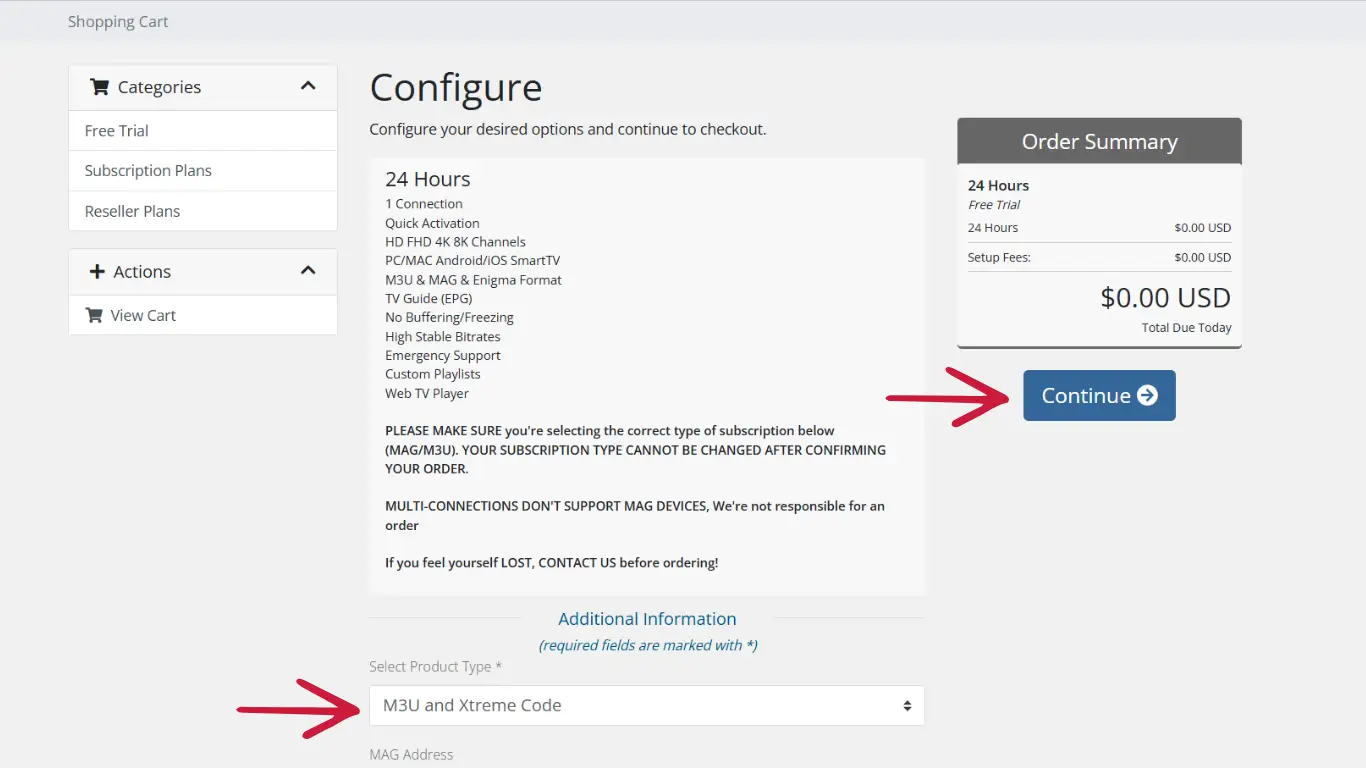The image size is (1366, 768).
Task: Click the 'MULTI-CONNECTIONS DON'T SUPPORT MAG' warning
Action: click(635, 515)
